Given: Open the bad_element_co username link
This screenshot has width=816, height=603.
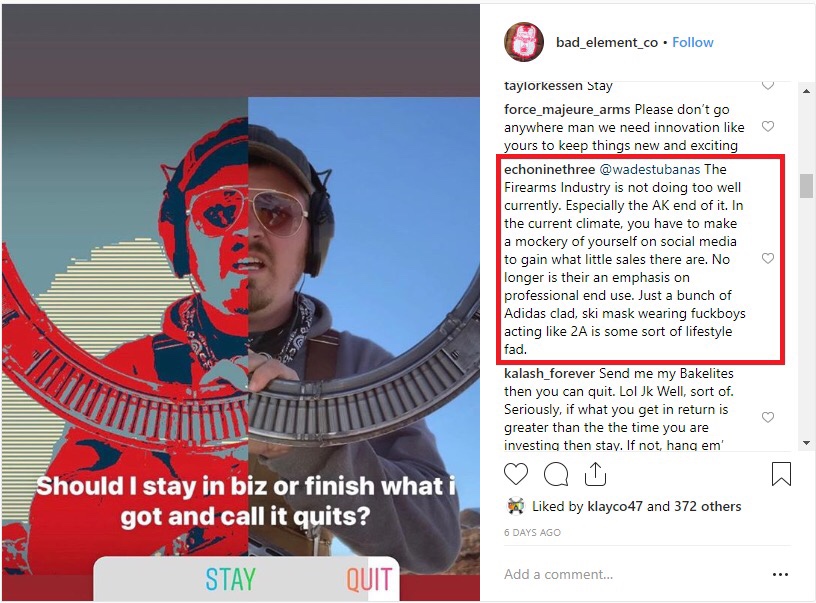Looking at the screenshot, I should point(607,43).
